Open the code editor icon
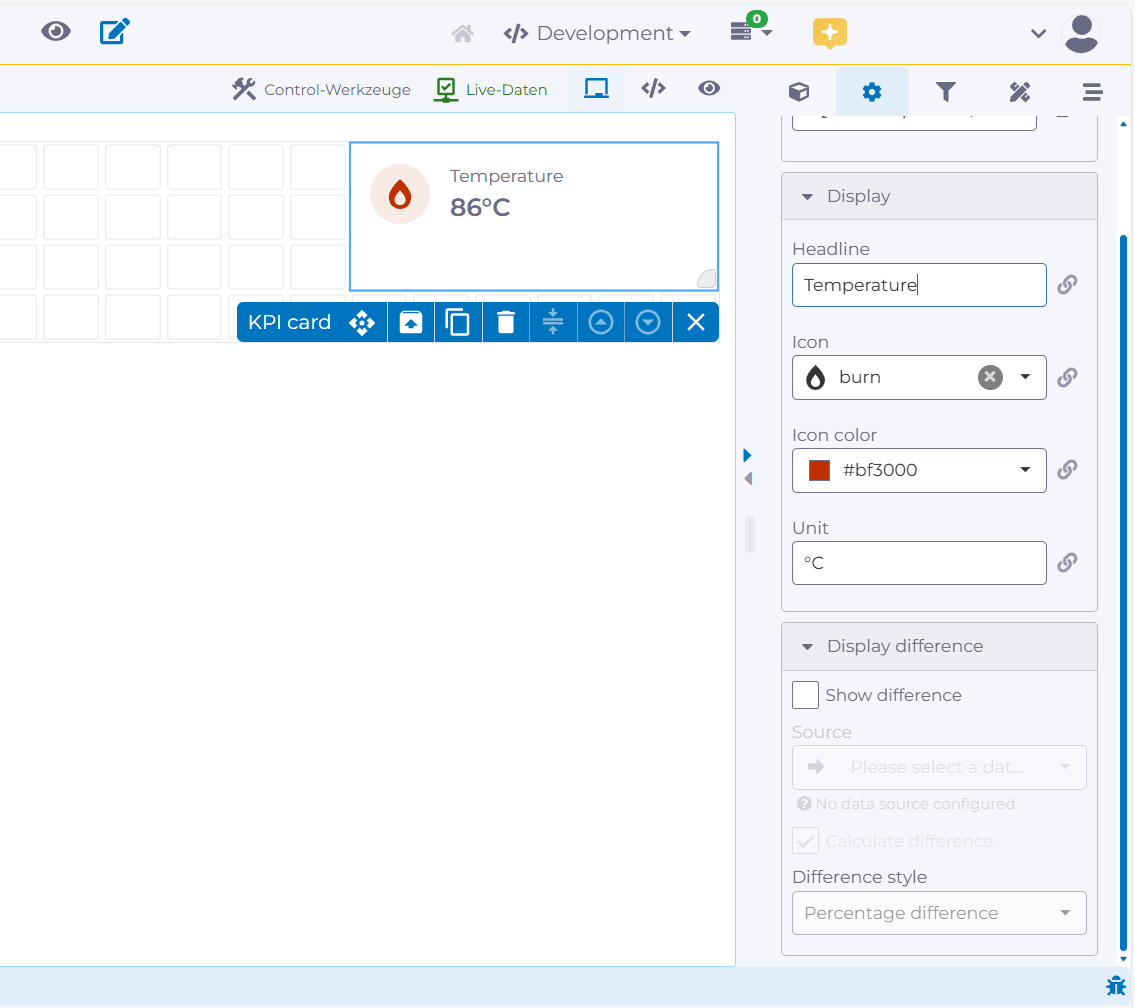This screenshot has height=1008, width=1135. tap(653, 88)
